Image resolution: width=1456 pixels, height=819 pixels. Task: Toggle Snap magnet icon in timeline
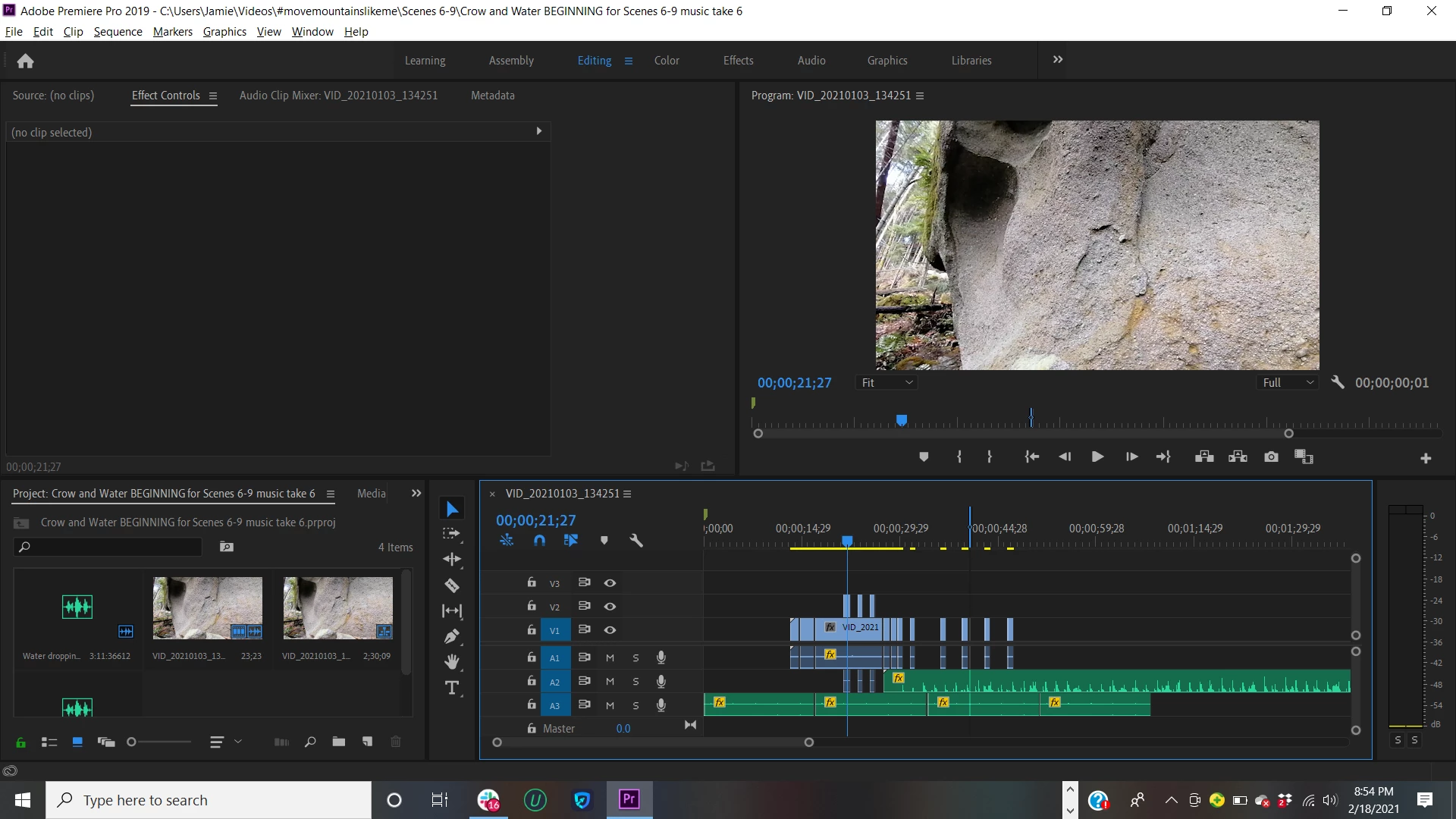pyautogui.click(x=539, y=541)
